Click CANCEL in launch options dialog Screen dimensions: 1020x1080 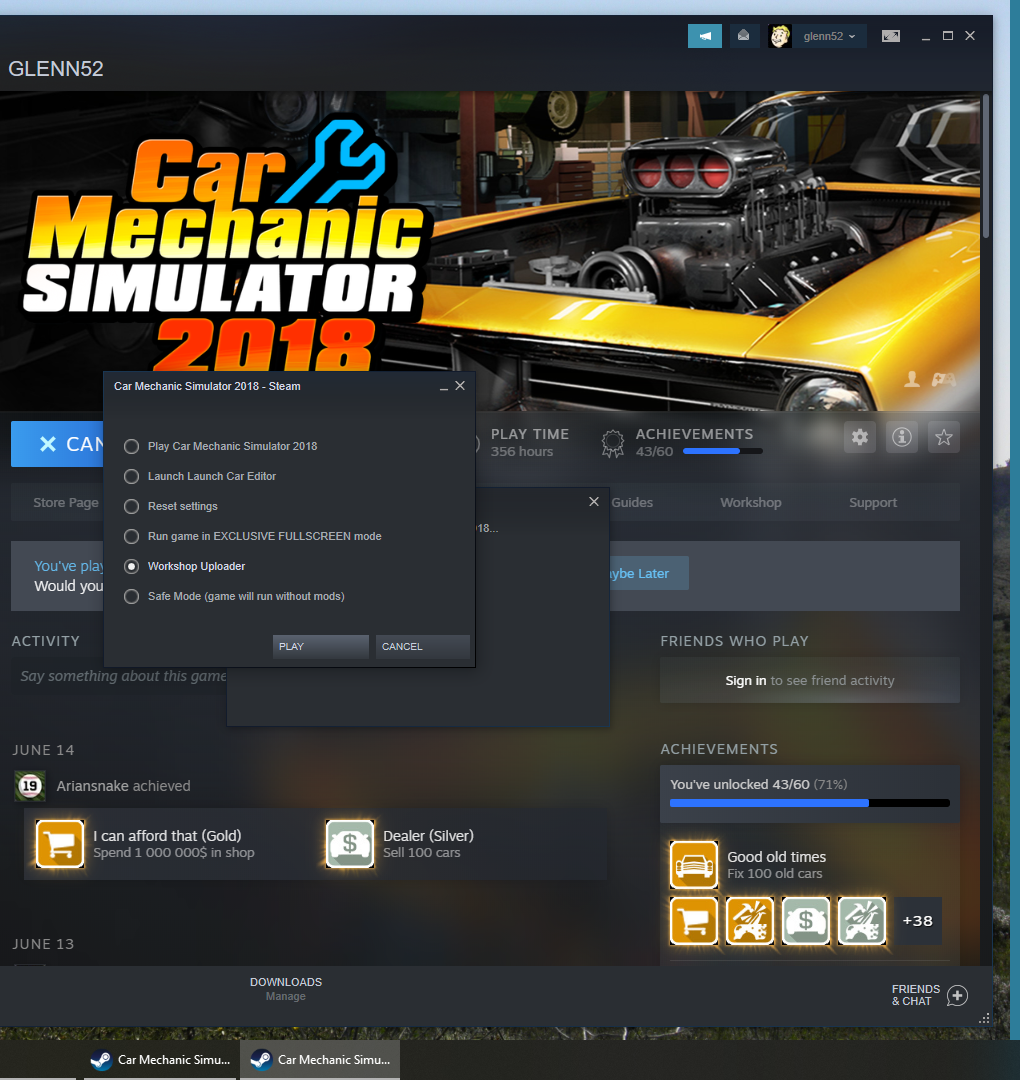coord(422,647)
